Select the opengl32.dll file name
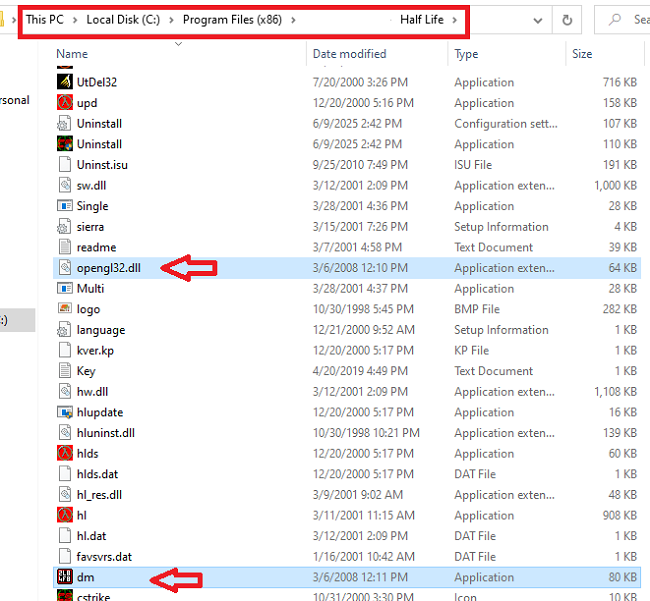Screen dimensions: 650x601 tap(109, 268)
